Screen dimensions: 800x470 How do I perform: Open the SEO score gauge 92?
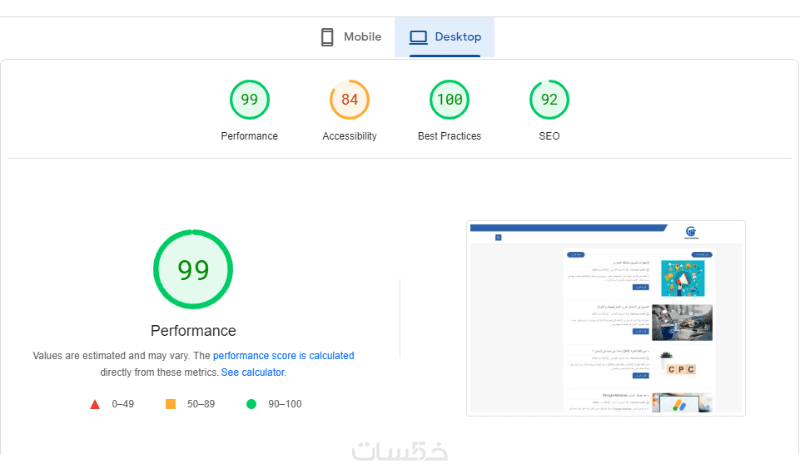(x=549, y=100)
